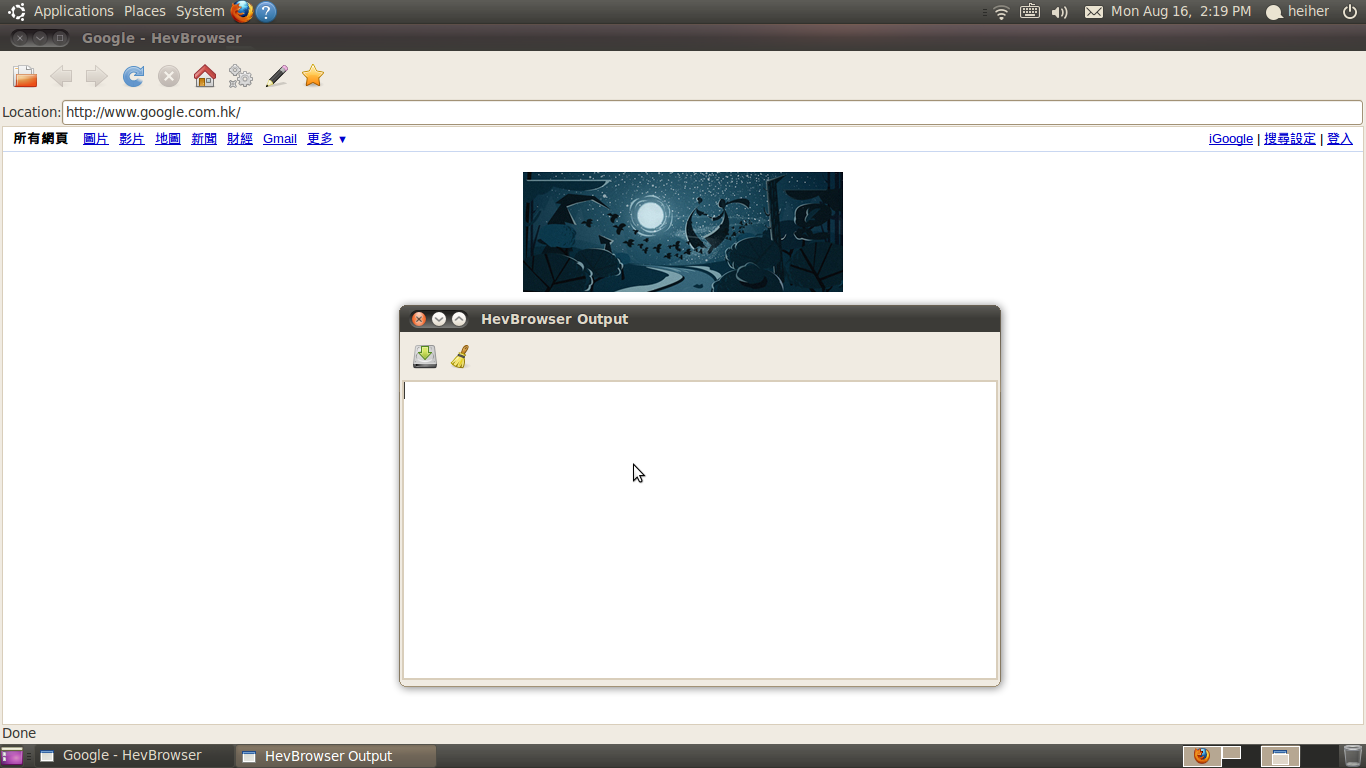The height and width of the screenshot is (768, 1366).
Task: Stop loading with the gray X icon
Action: pos(169,76)
